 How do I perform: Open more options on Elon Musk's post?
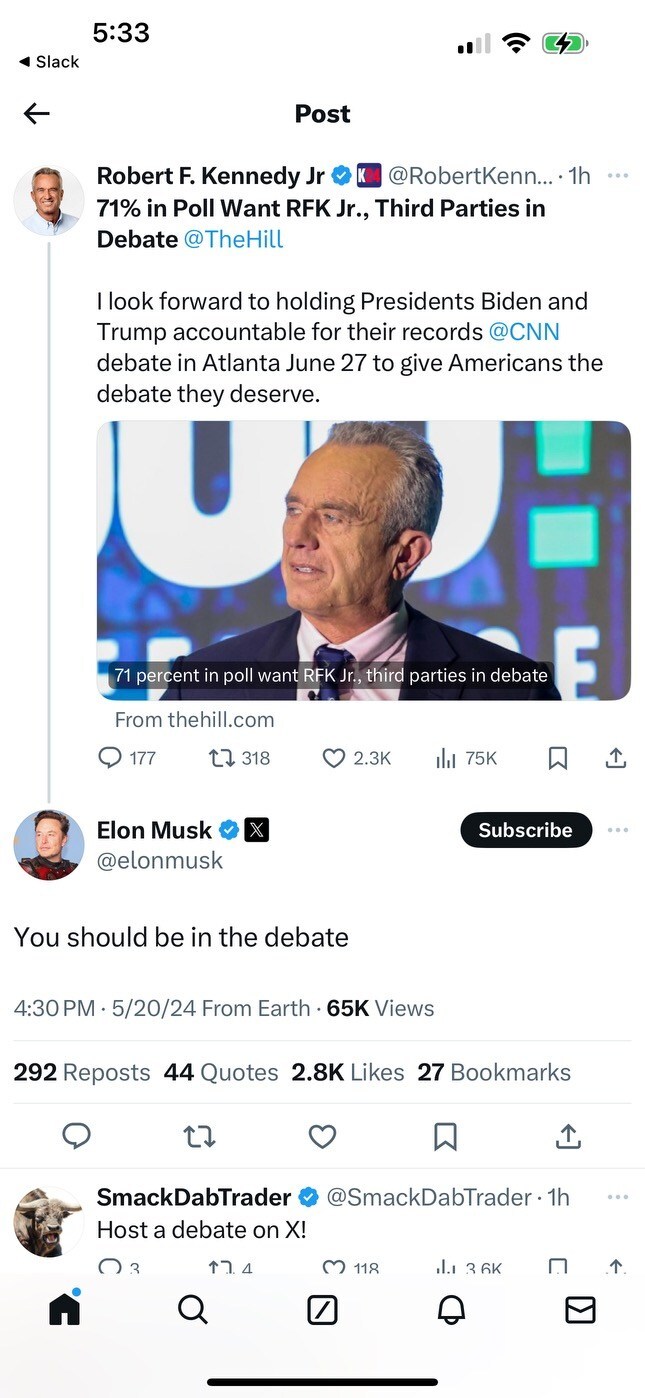tap(618, 830)
